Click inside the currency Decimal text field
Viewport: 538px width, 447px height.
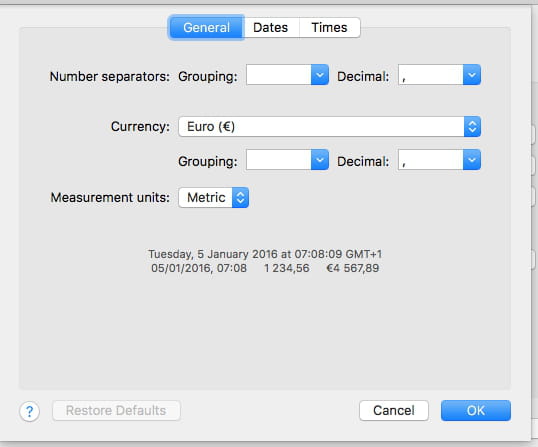431,160
